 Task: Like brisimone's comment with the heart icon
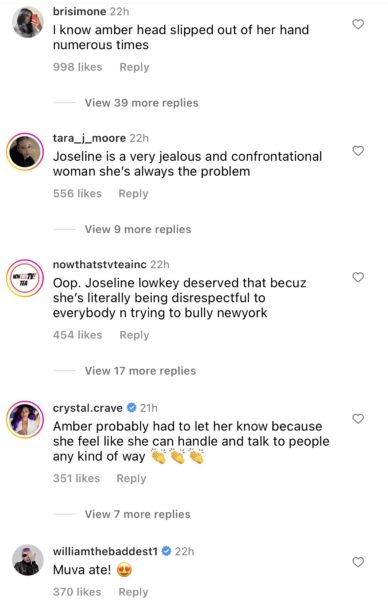click(x=358, y=24)
